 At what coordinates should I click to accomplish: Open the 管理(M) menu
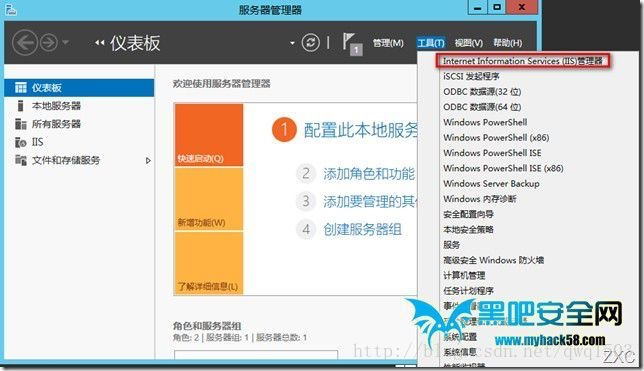pos(388,43)
